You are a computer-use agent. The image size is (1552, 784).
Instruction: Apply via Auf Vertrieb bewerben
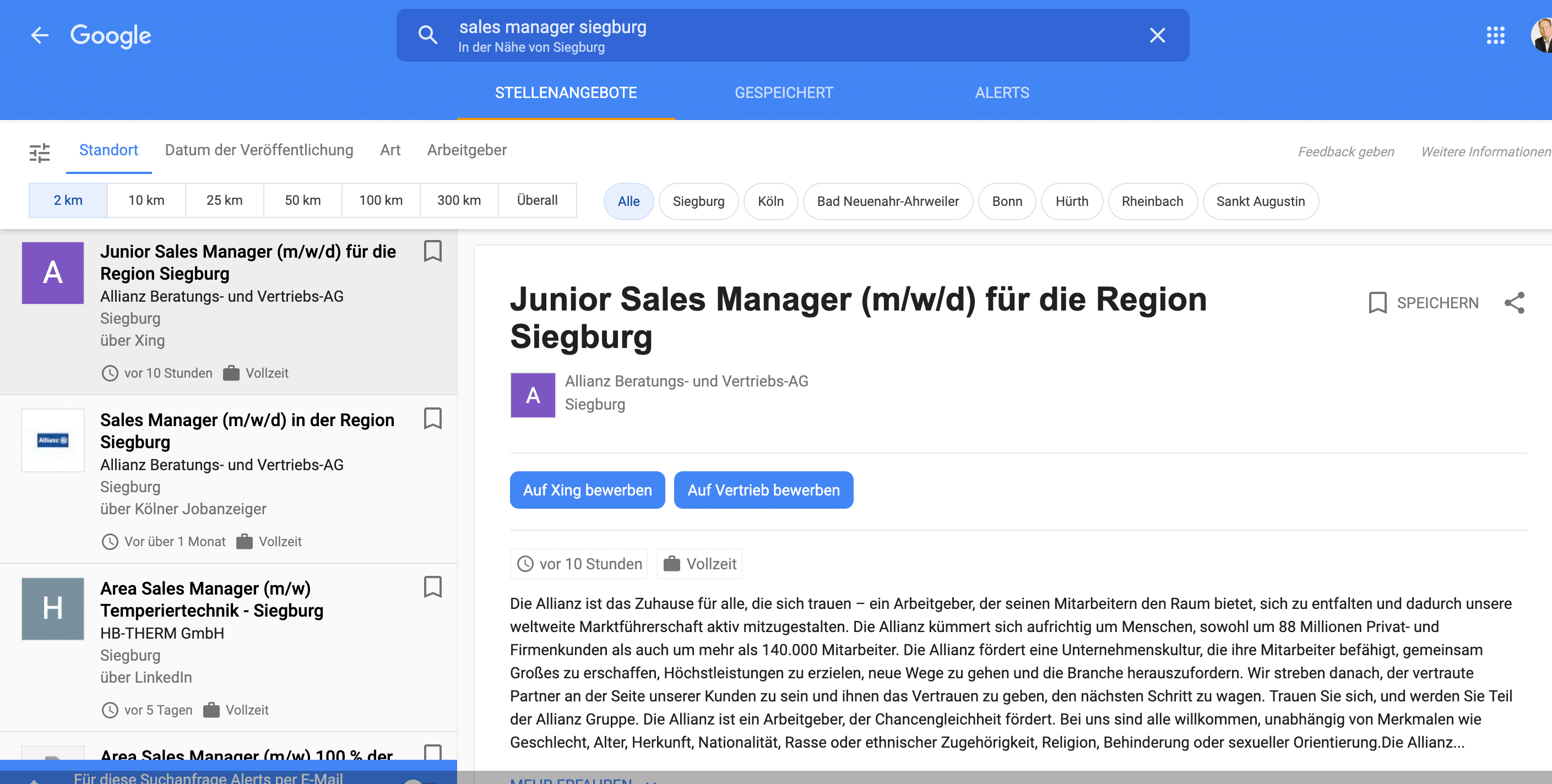click(x=763, y=489)
